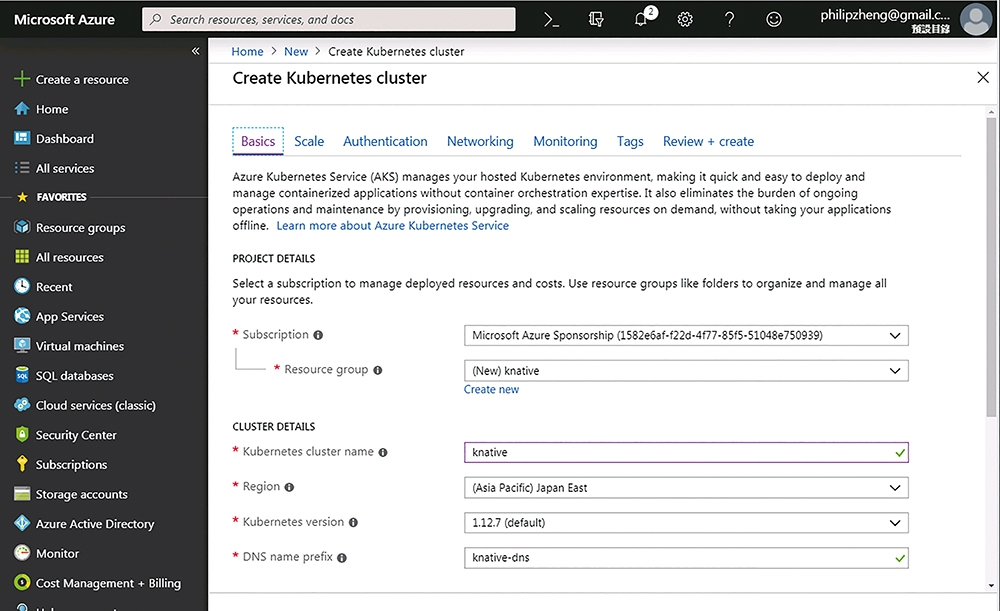Click the All resources grid icon

point(22,257)
